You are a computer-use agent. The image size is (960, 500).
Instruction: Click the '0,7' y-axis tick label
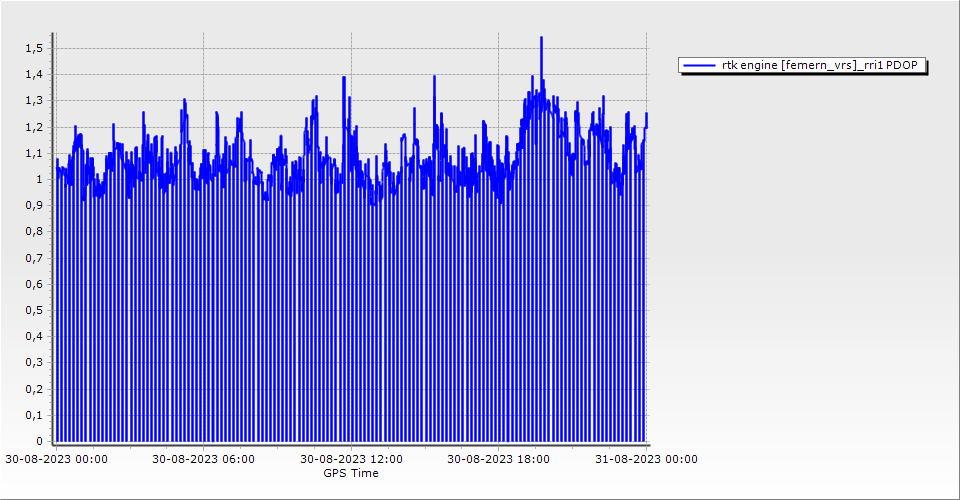tap(34, 258)
